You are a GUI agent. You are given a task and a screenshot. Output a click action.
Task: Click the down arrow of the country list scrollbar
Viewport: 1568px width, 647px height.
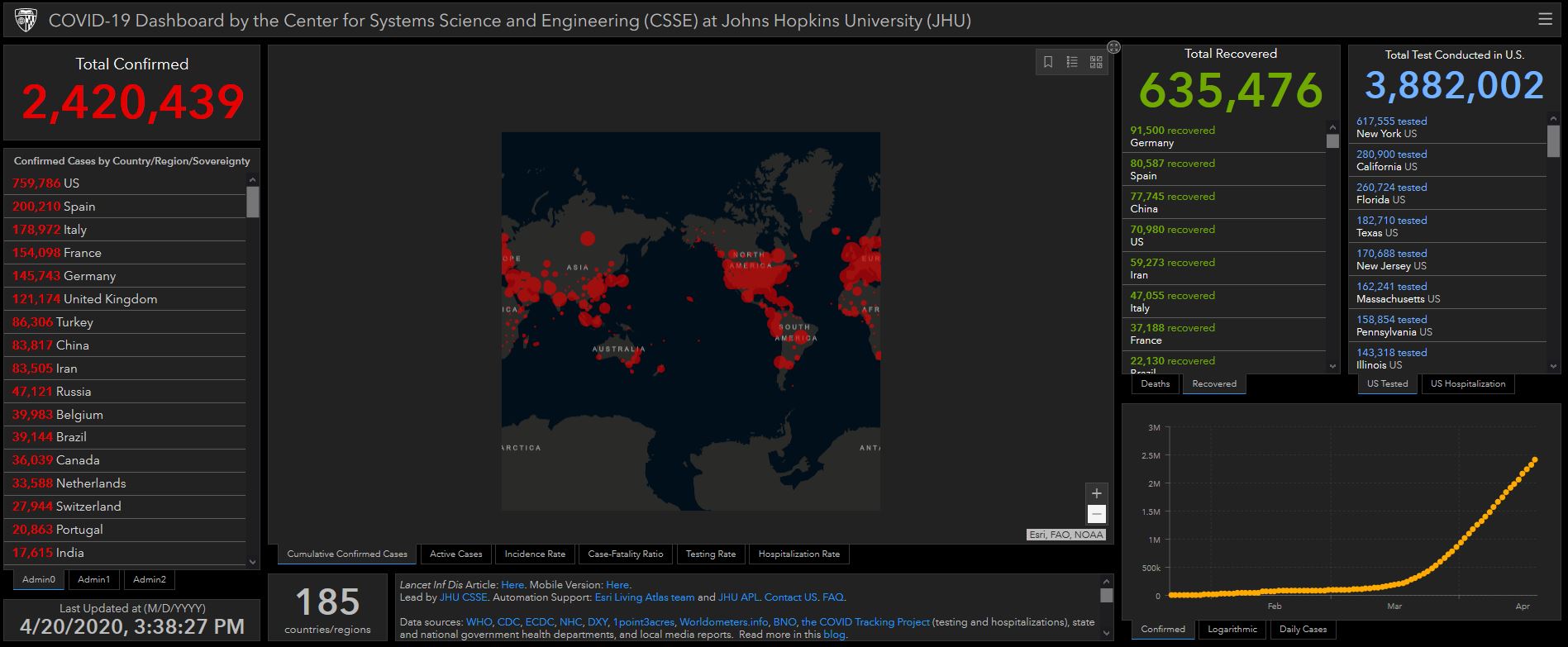click(253, 562)
